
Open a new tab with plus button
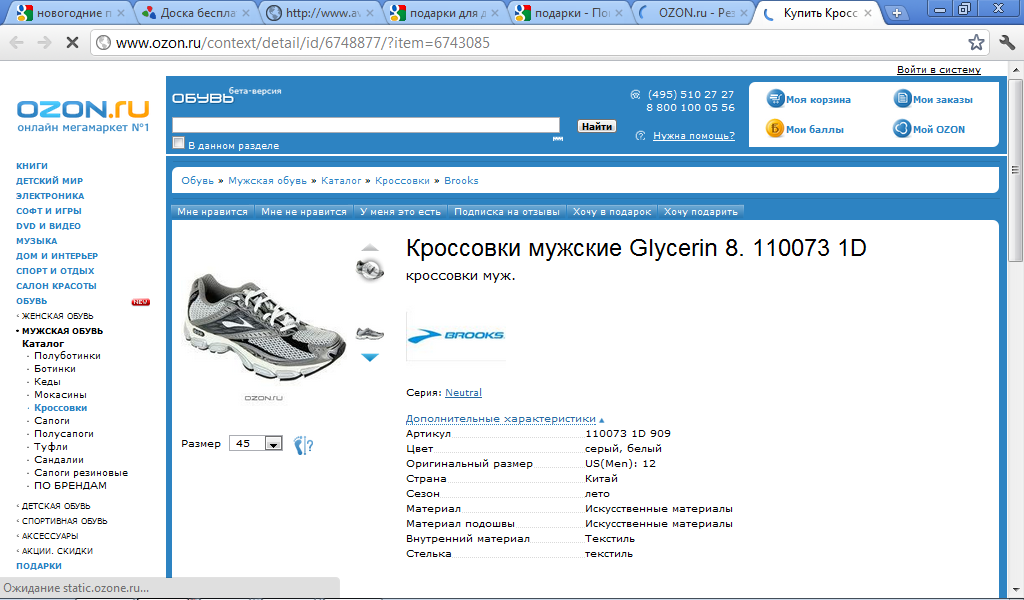897,13
